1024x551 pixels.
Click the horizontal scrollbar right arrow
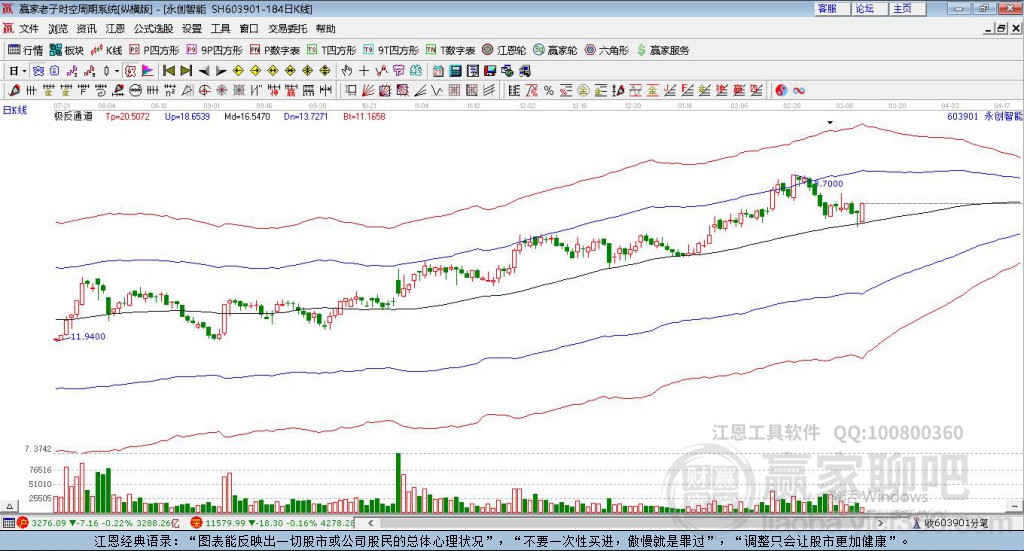tap(880, 523)
